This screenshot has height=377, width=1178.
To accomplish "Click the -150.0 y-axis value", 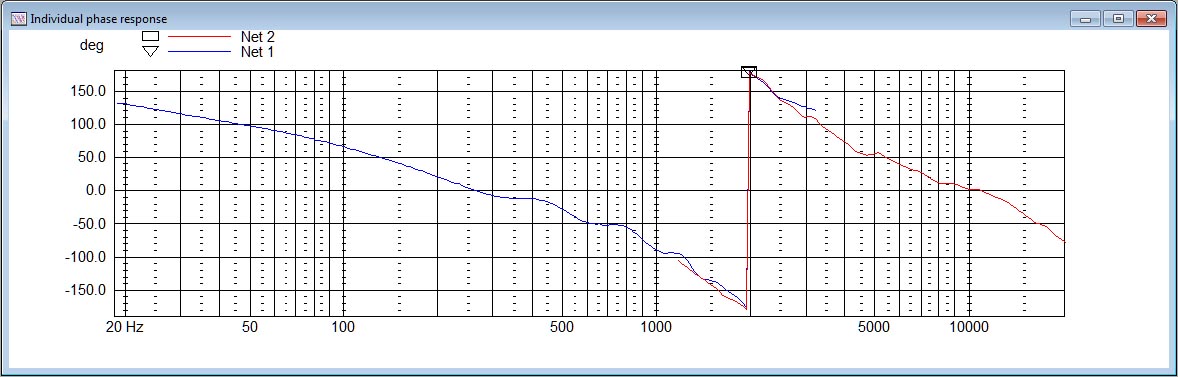I will tap(85, 290).
